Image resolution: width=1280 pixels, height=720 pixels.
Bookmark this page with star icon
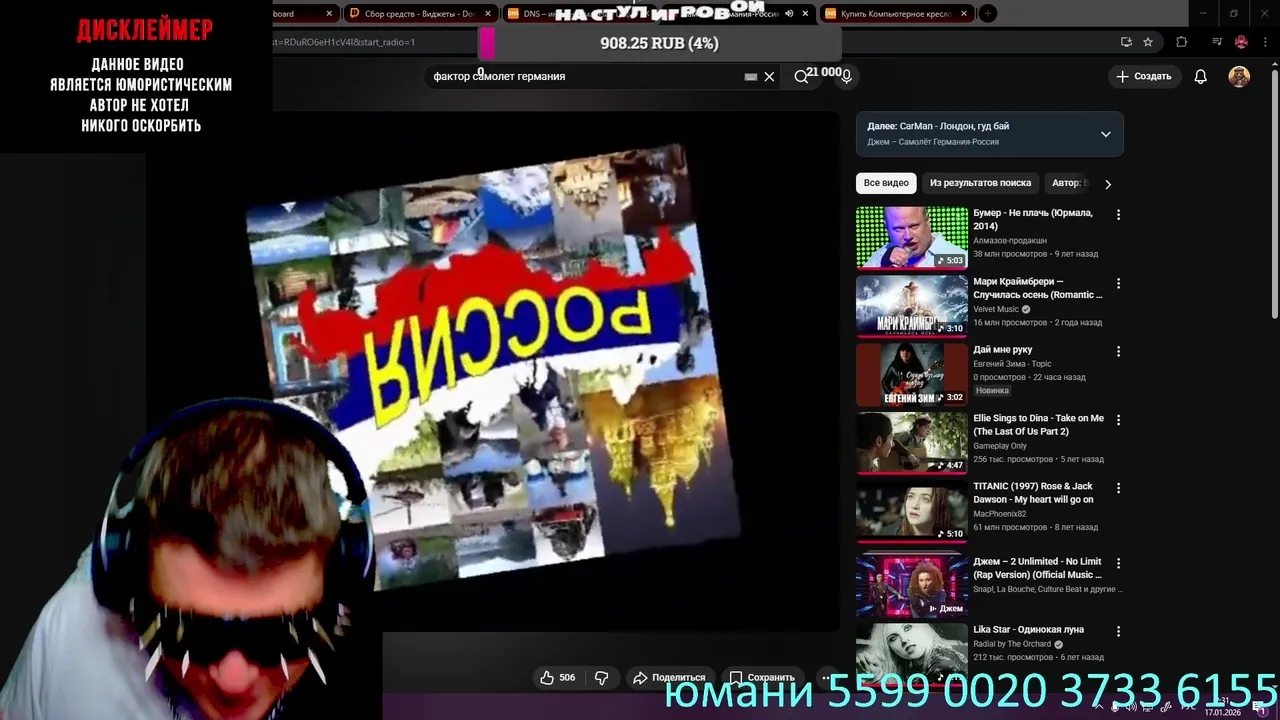[x=1148, y=42]
